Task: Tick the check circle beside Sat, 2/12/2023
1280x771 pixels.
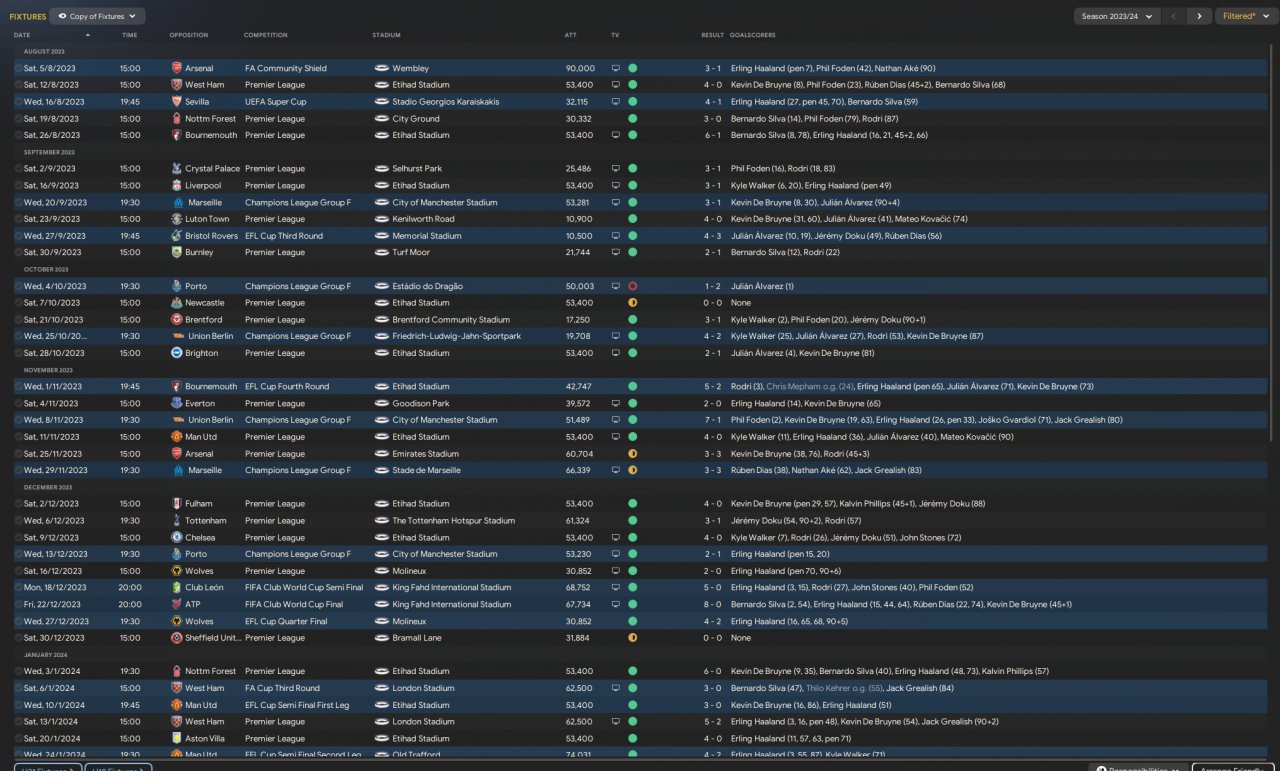Action: [x=19, y=504]
